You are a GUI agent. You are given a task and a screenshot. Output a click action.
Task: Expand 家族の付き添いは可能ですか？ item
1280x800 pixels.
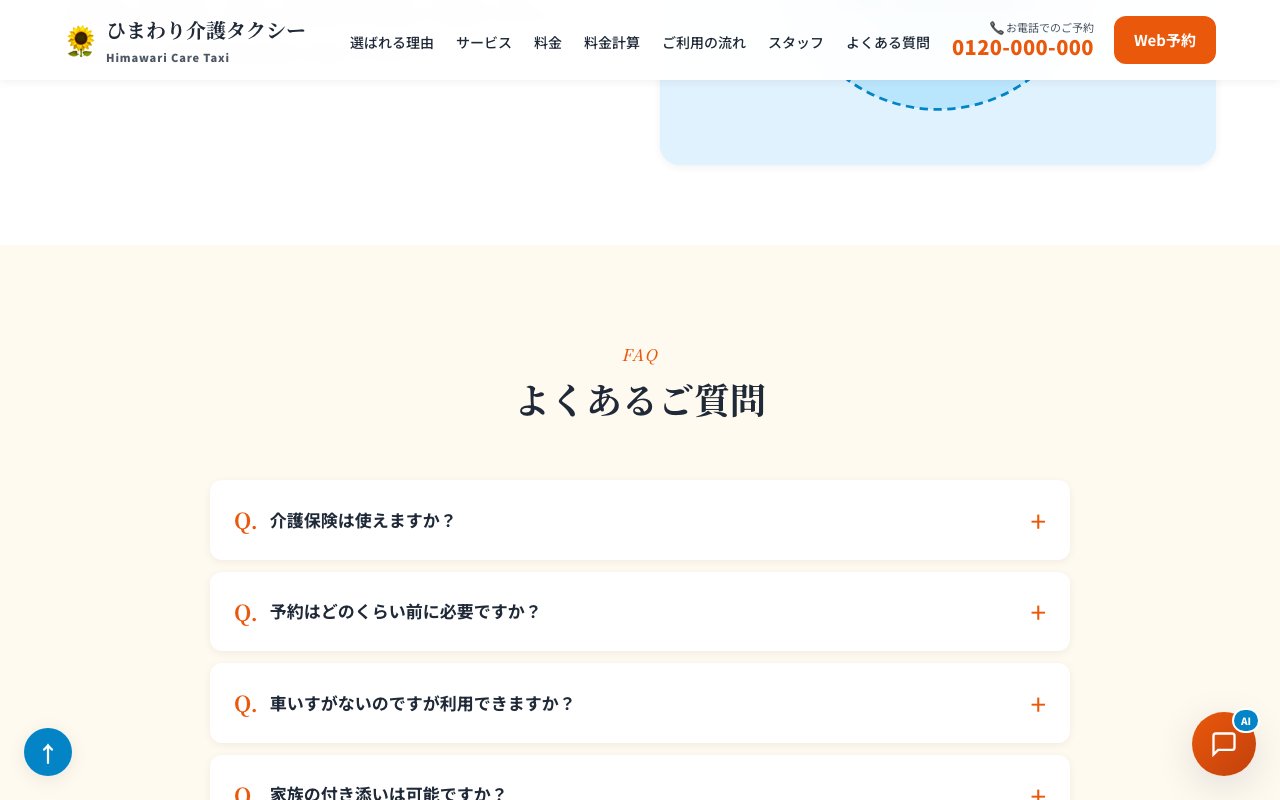point(388,790)
